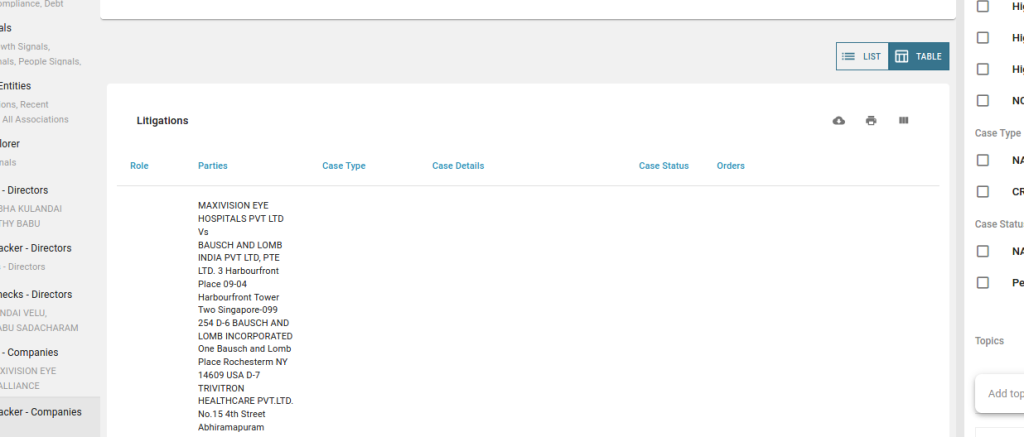Tick the NA checkbox under Case Type
Screen dimensions: 1024x437
pos(983,160)
